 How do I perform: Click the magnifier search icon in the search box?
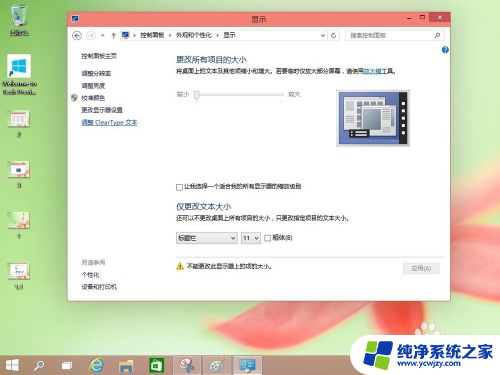(x=437, y=35)
